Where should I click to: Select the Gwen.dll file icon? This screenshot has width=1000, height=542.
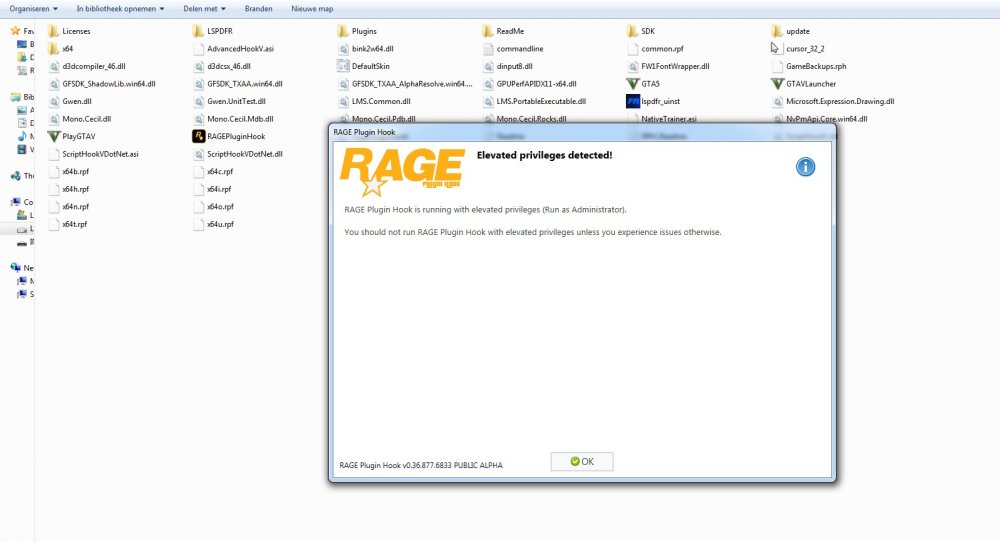(54, 101)
